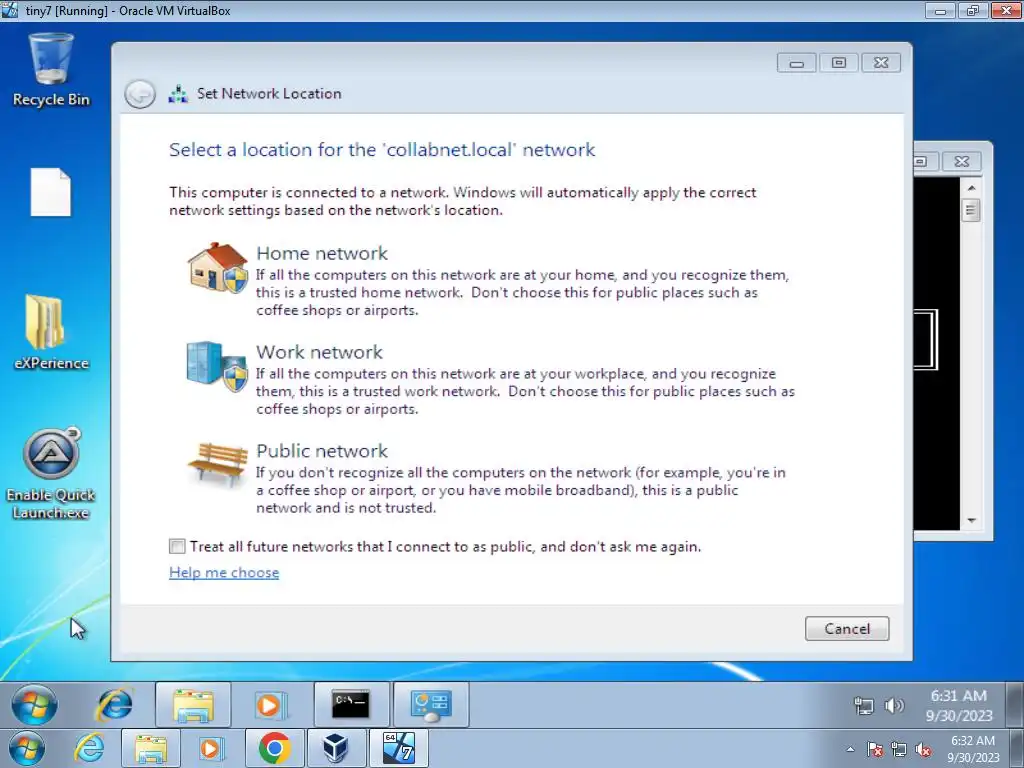Show hidden icons in host tray
Viewport: 1024px width, 768px height.
pyautogui.click(x=850, y=750)
